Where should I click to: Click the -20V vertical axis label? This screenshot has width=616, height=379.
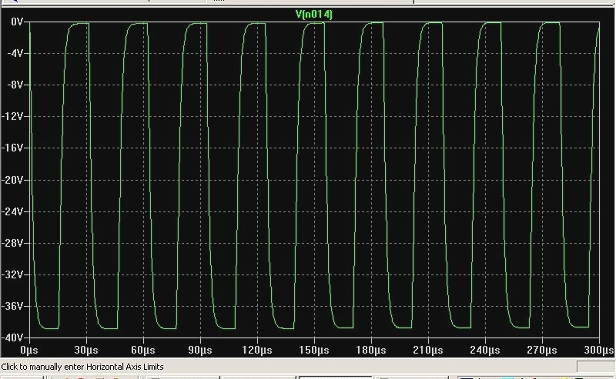pos(13,180)
